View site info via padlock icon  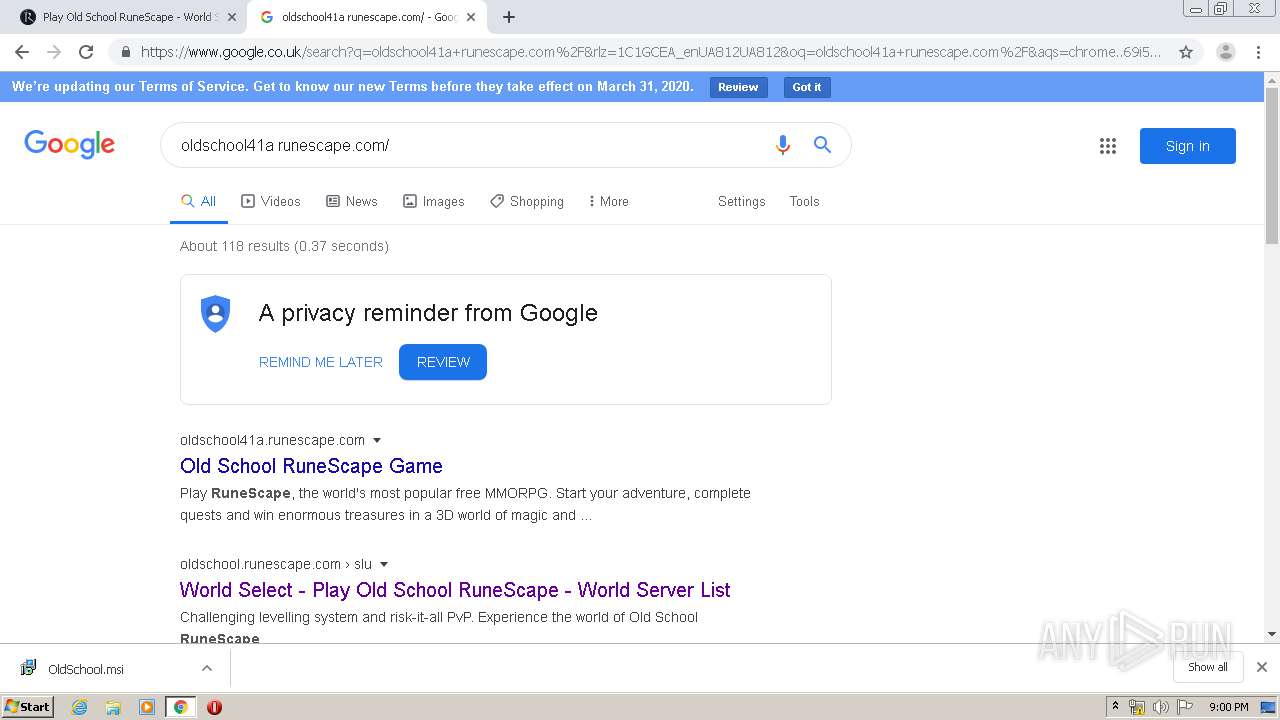pos(125,52)
